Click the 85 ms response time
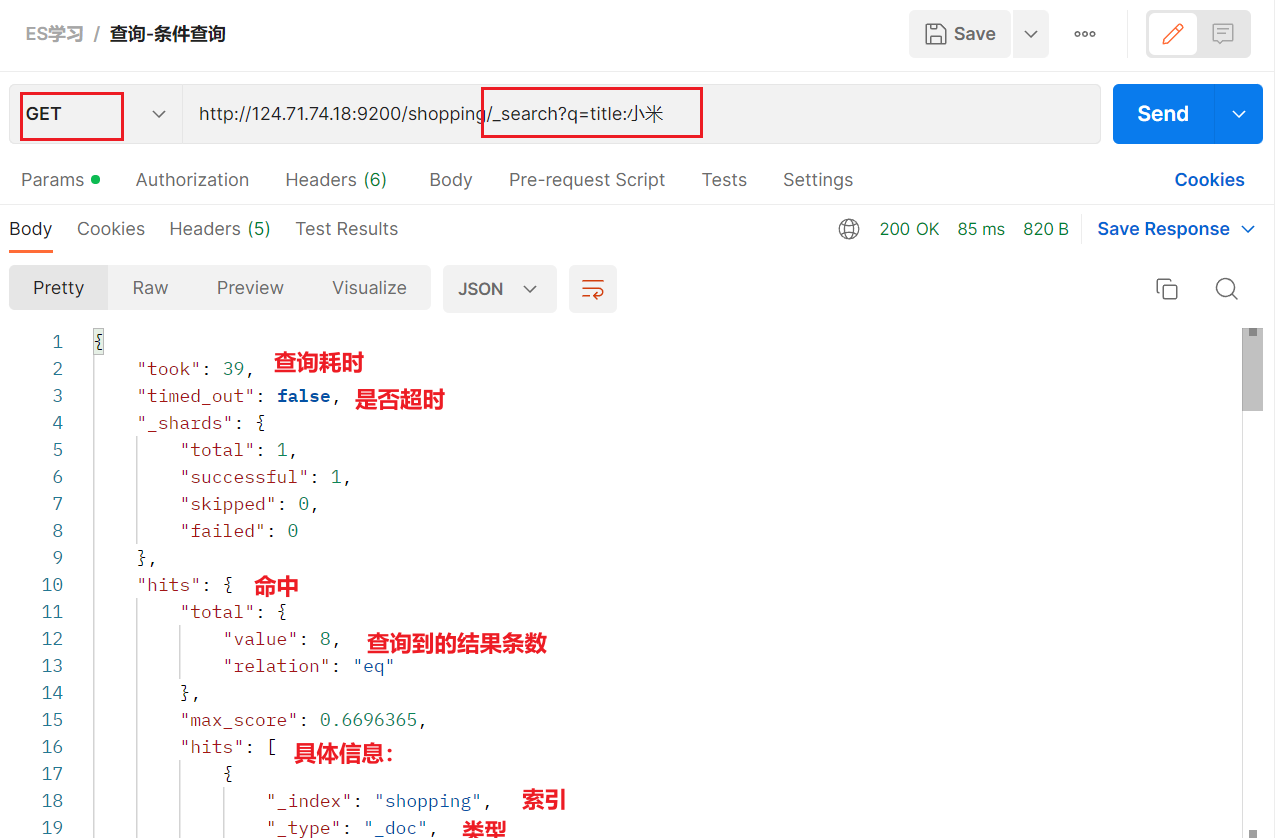 [981, 229]
